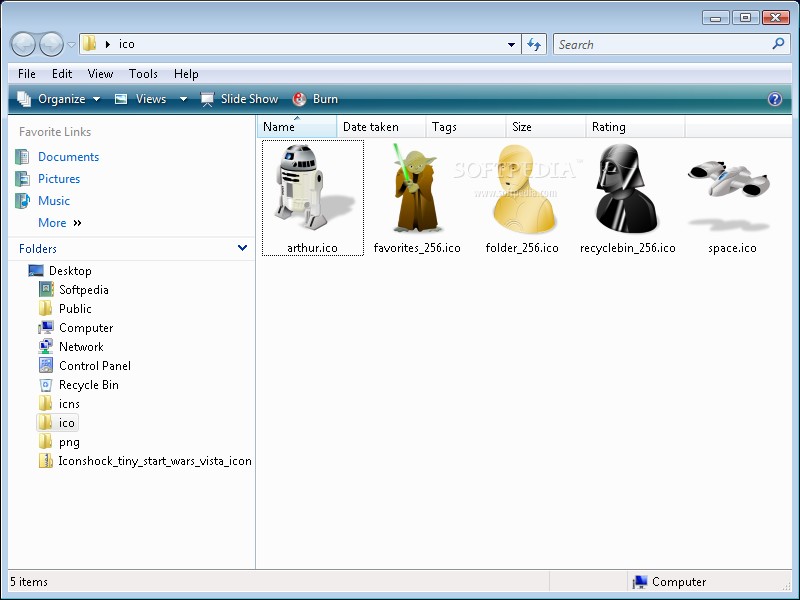Click the Burn toolbar button
This screenshot has height=600, width=800.
[x=315, y=99]
